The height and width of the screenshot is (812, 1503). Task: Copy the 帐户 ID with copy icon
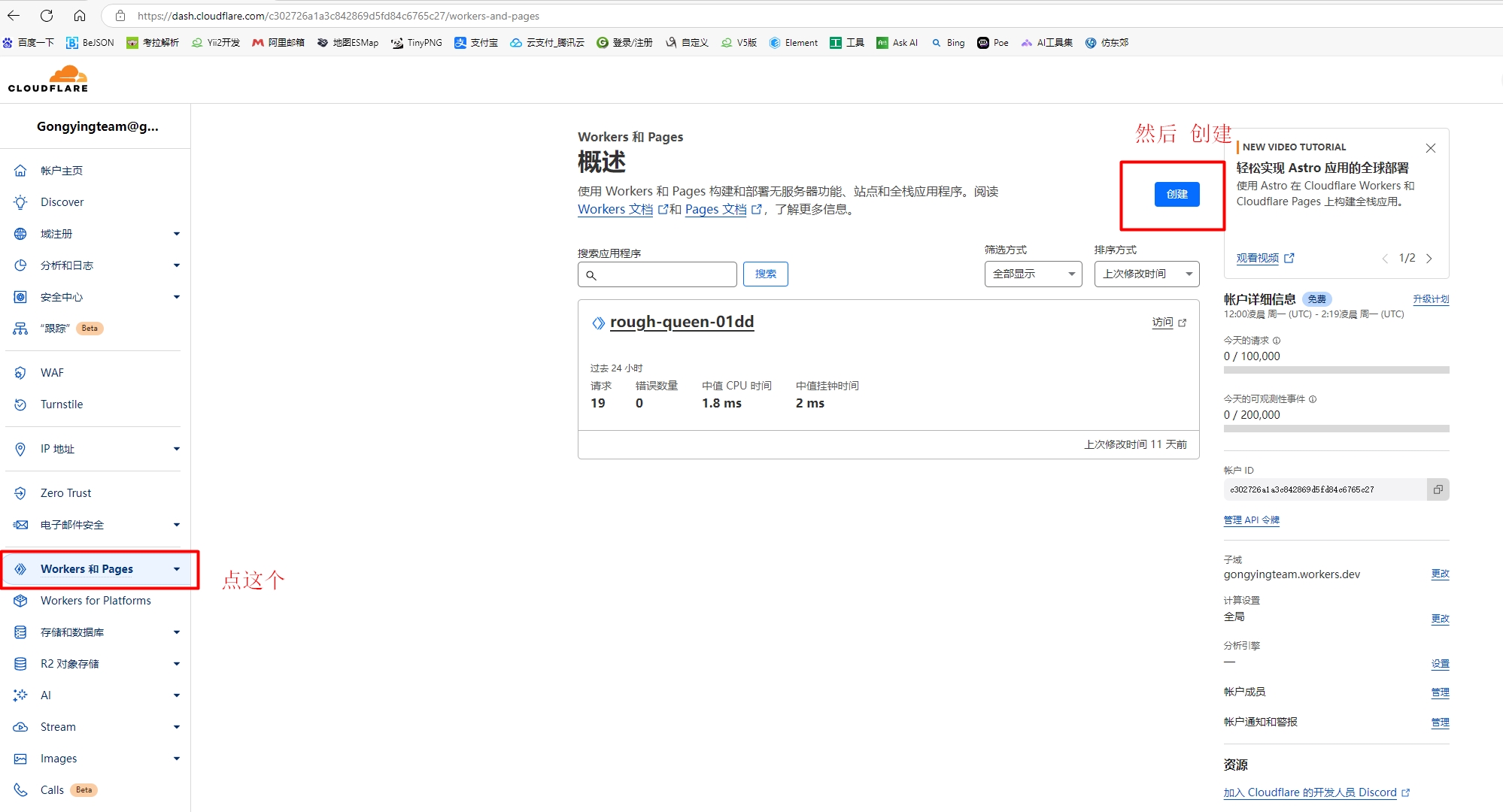(1438, 489)
